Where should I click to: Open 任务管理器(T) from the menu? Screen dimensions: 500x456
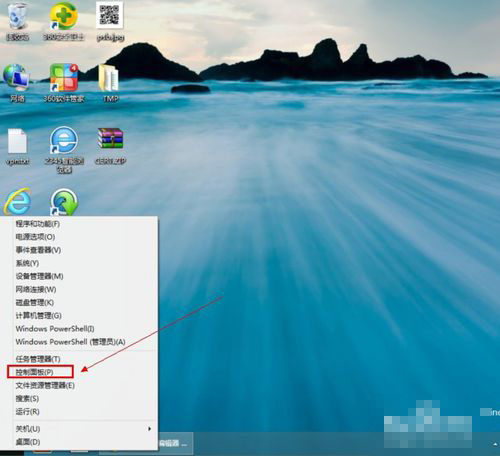[x=38, y=359]
